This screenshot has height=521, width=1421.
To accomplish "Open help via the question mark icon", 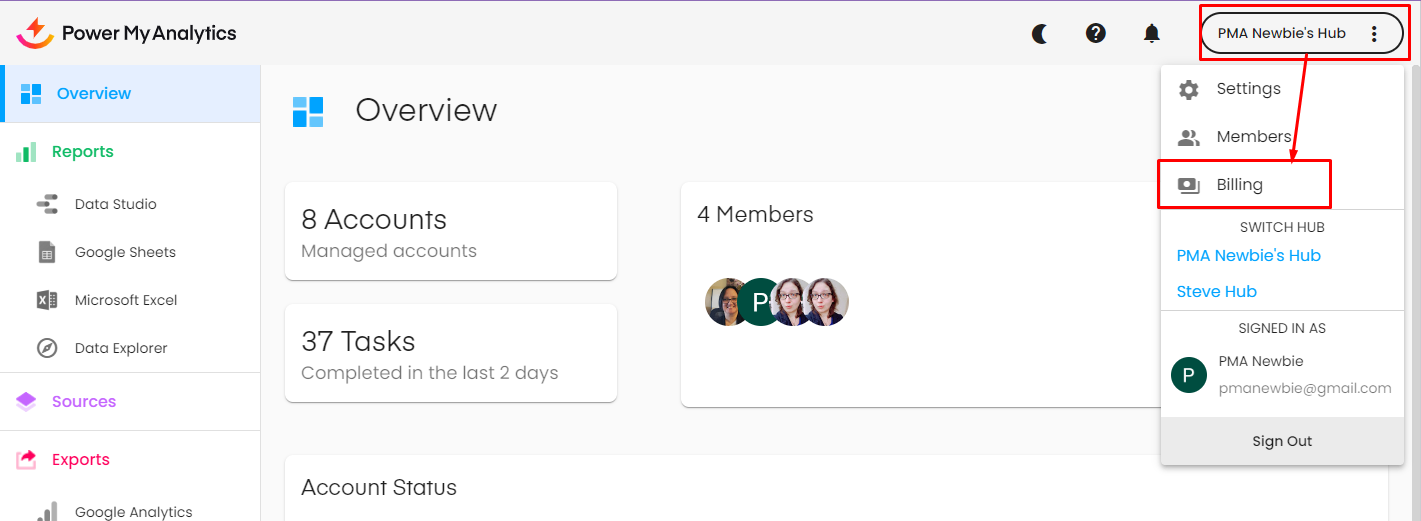I will coord(1096,34).
